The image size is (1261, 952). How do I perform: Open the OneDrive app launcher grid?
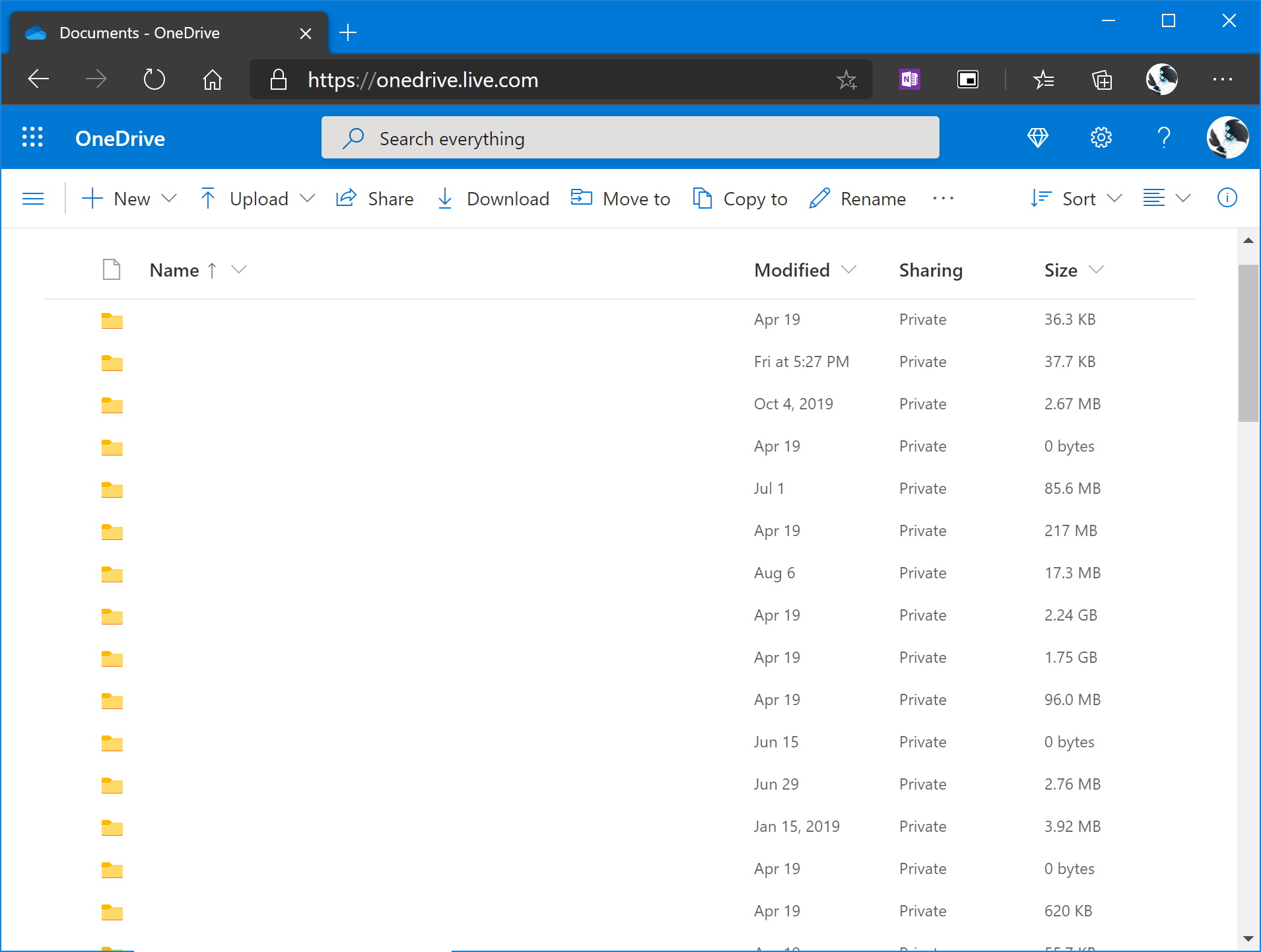[32, 137]
